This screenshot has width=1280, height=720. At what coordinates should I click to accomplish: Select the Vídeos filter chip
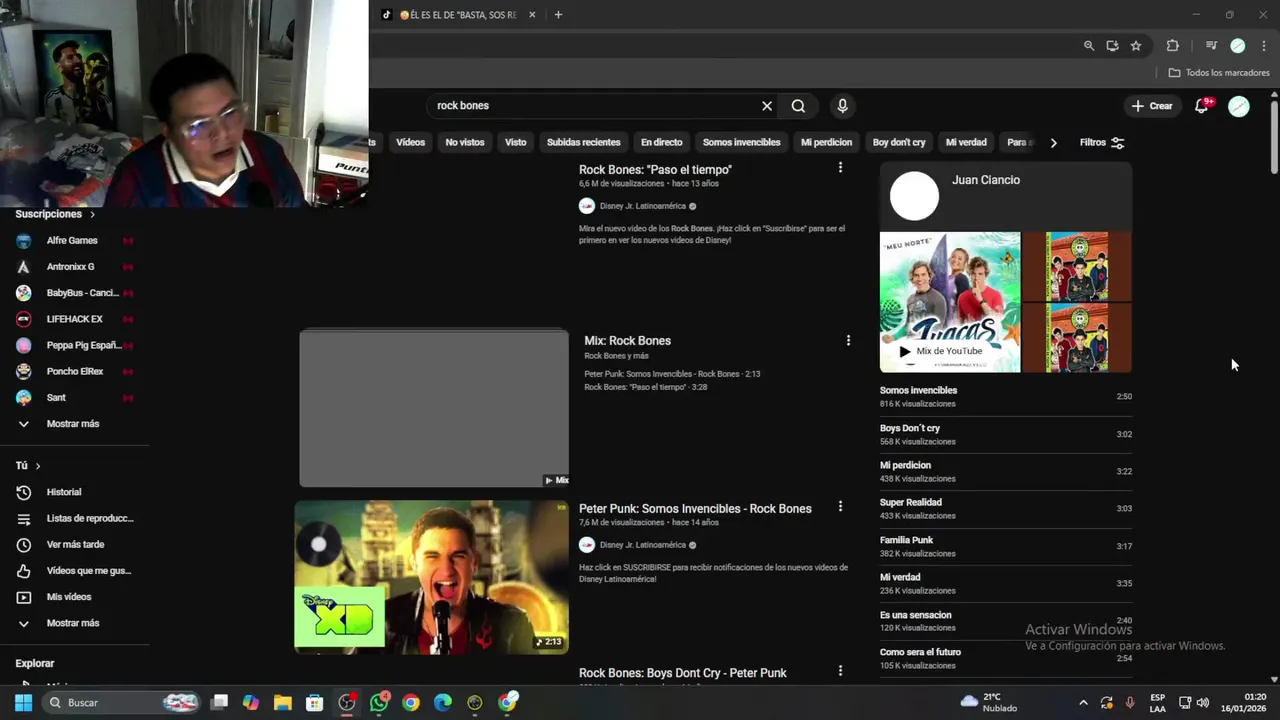tap(410, 142)
